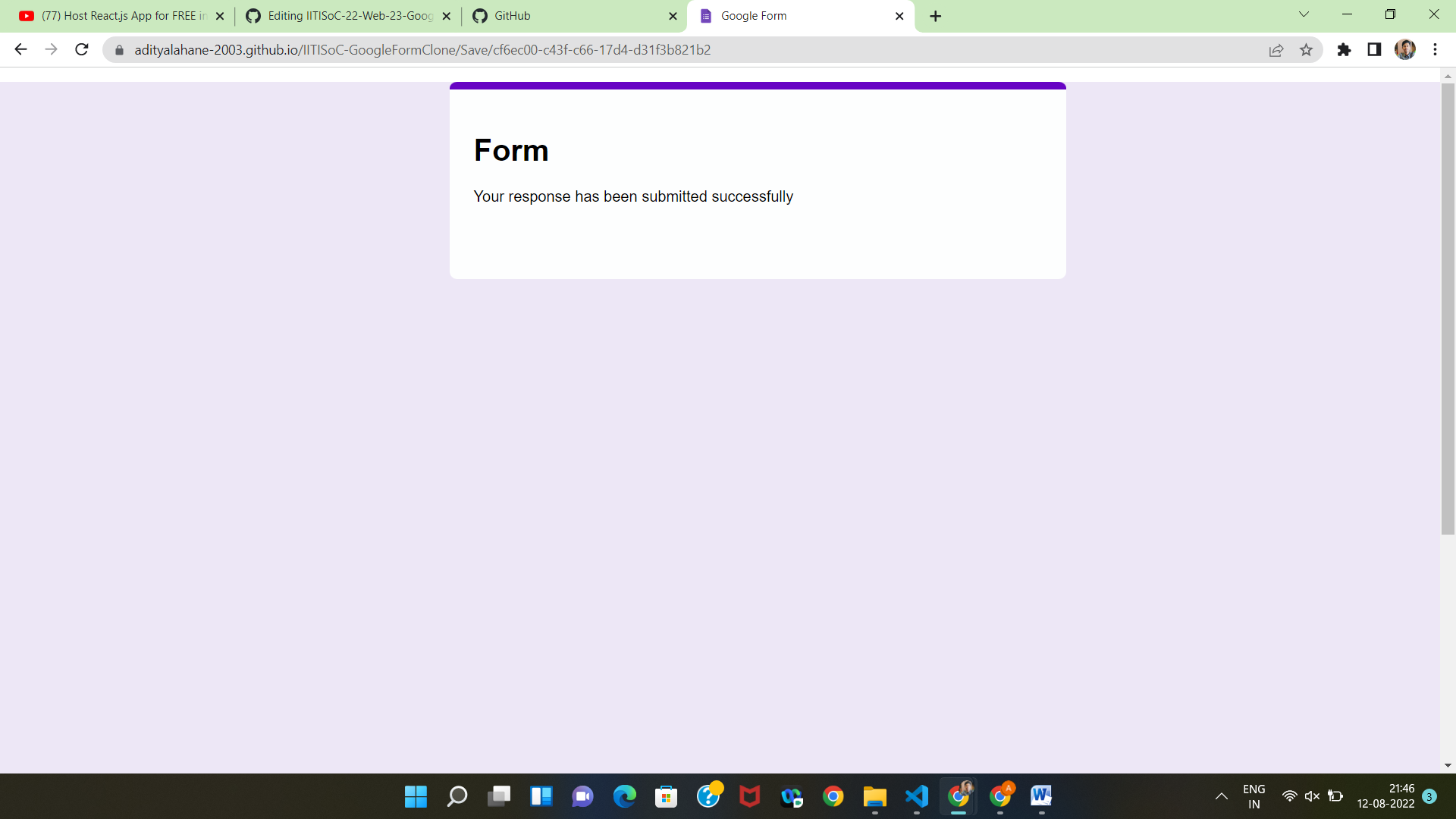Toggle the muted volume tray icon
Image resolution: width=1456 pixels, height=819 pixels.
click(1312, 796)
